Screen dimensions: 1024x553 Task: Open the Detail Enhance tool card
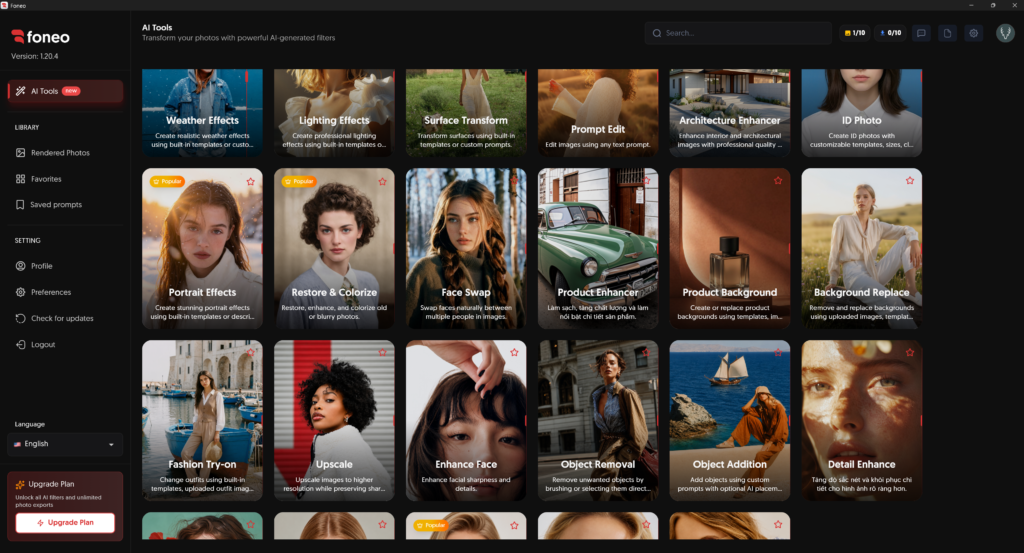pos(861,420)
